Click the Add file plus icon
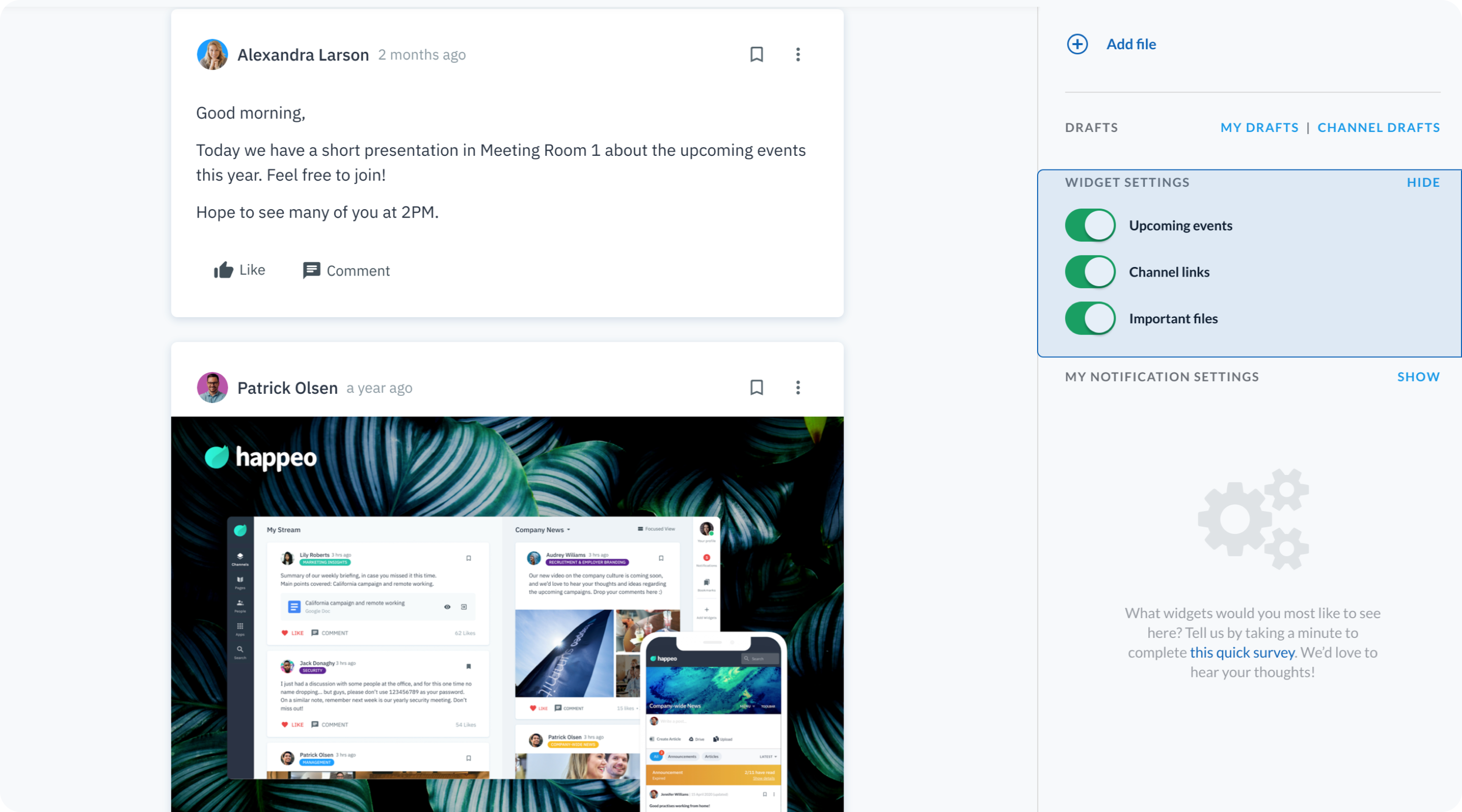This screenshot has width=1462, height=812. click(1077, 44)
